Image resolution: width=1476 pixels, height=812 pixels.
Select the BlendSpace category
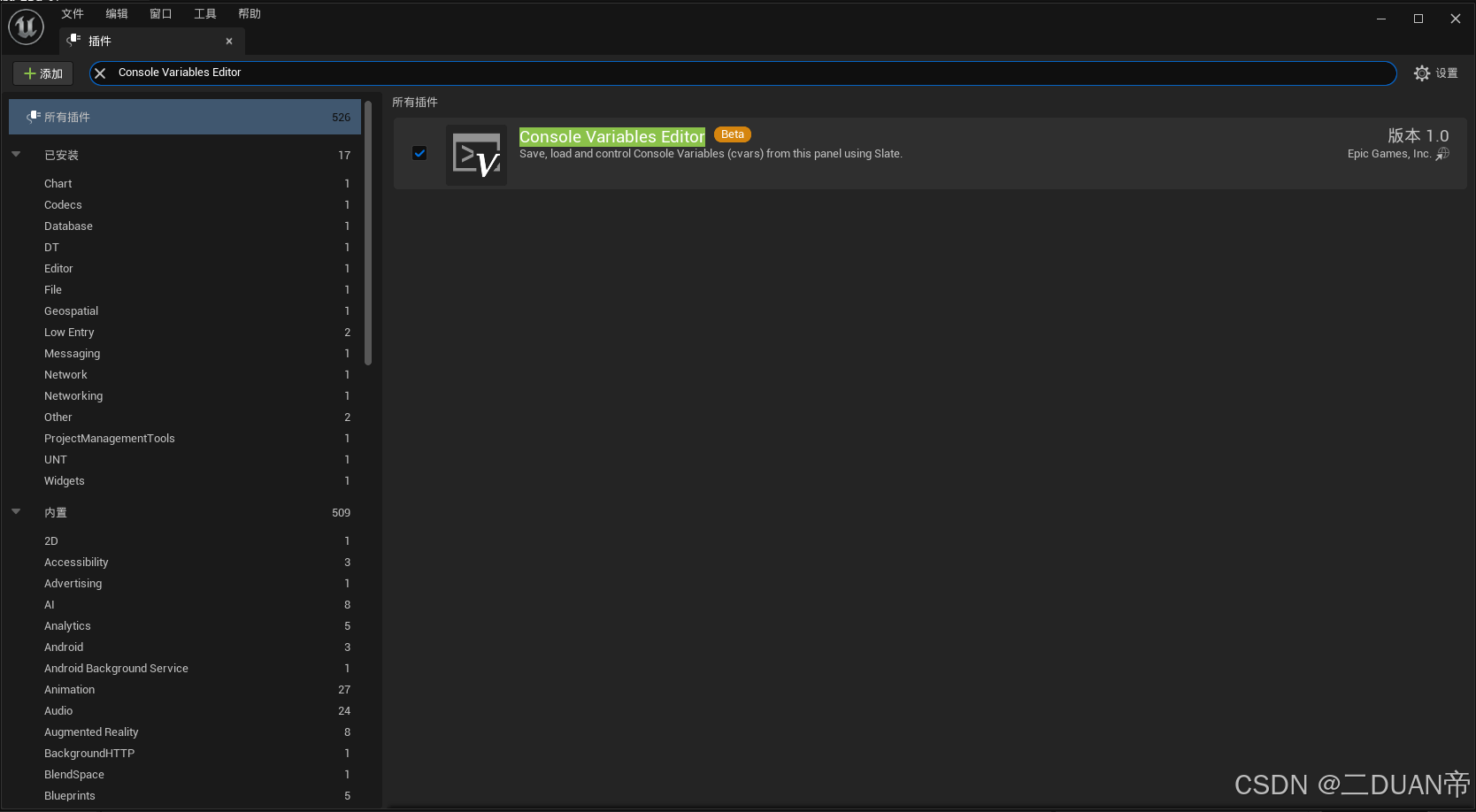185,774
